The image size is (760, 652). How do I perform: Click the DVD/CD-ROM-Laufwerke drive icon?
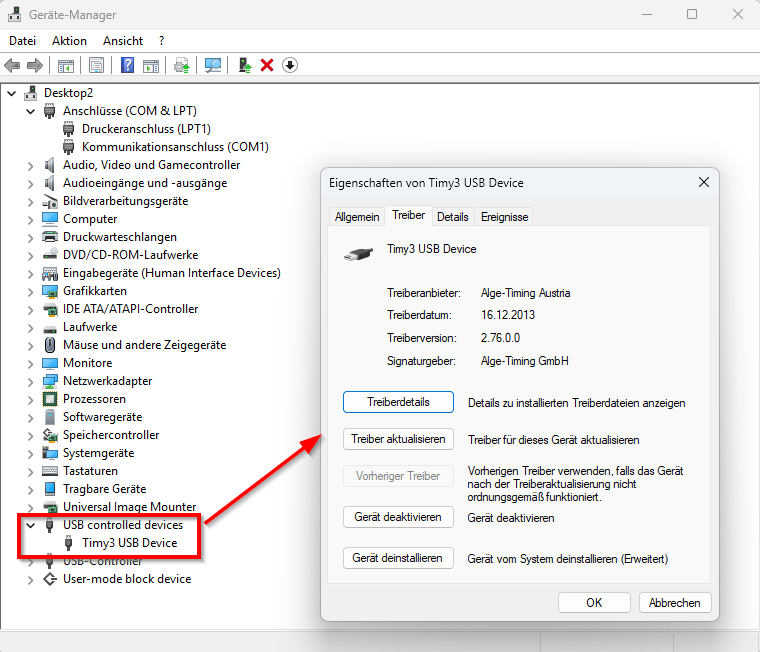click(50, 254)
